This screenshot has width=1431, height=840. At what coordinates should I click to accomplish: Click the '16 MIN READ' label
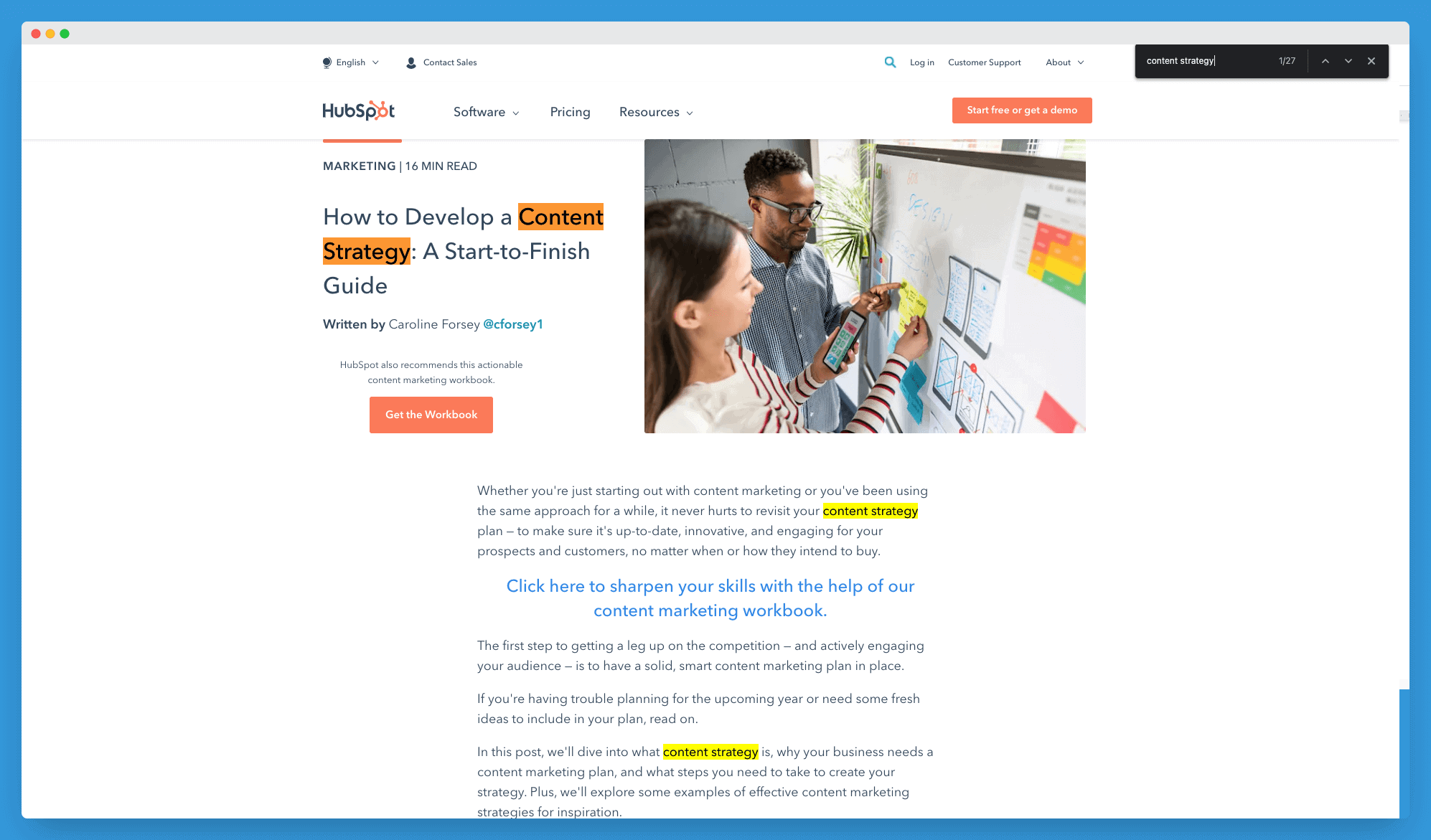coord(441,166)
